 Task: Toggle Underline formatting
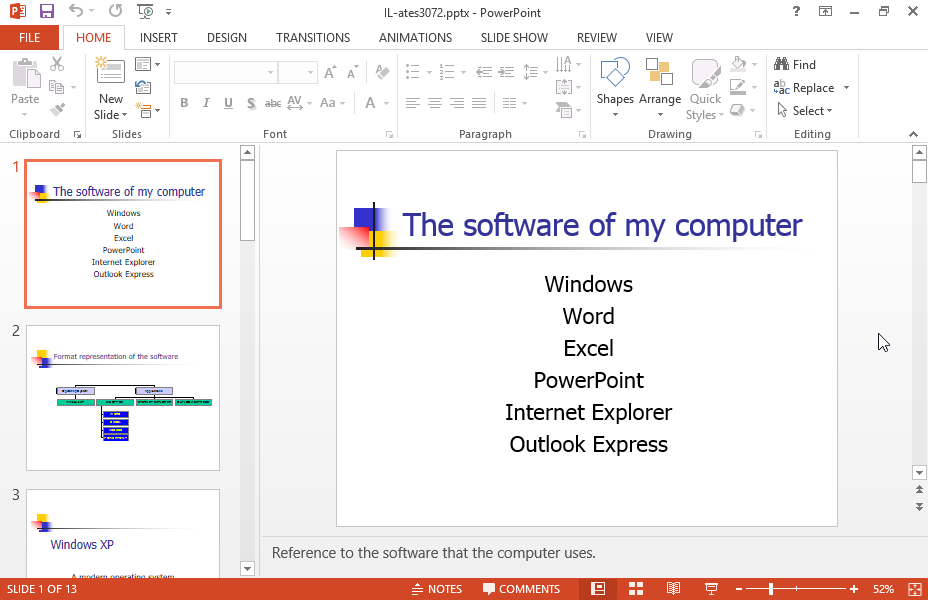(228, 103)
